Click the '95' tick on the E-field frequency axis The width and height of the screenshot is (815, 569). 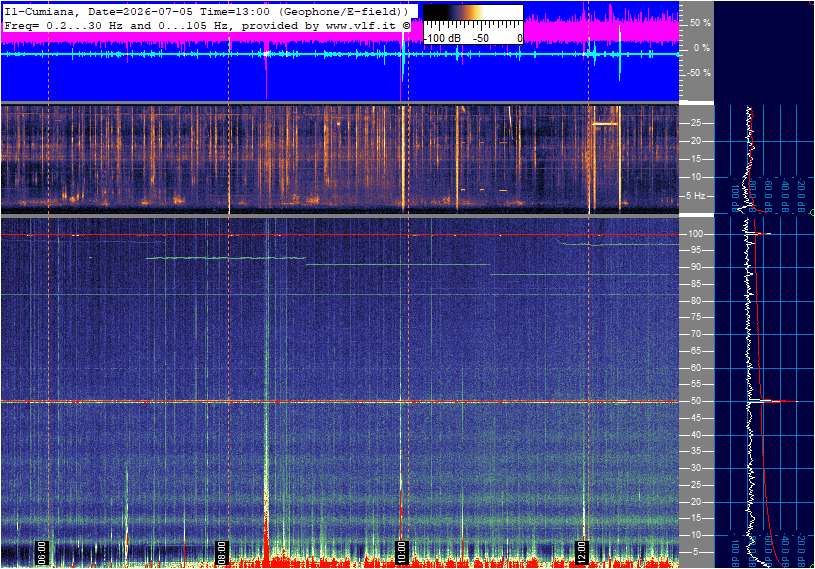(695, 250)
